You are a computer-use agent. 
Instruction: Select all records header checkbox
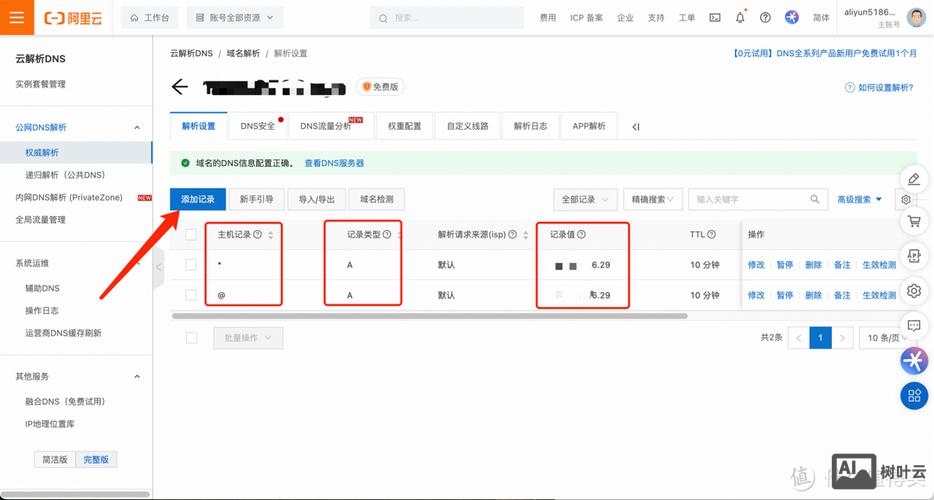191,234
